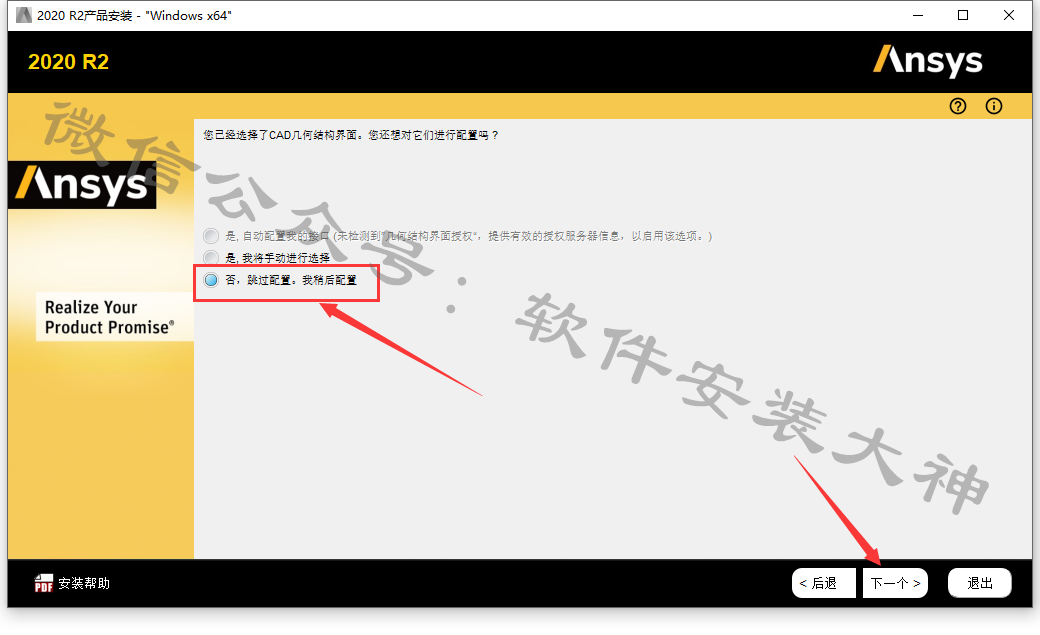
Task: Select radio '否, 跳过配置。我稍后配置'
Action: tap(211, 280)
